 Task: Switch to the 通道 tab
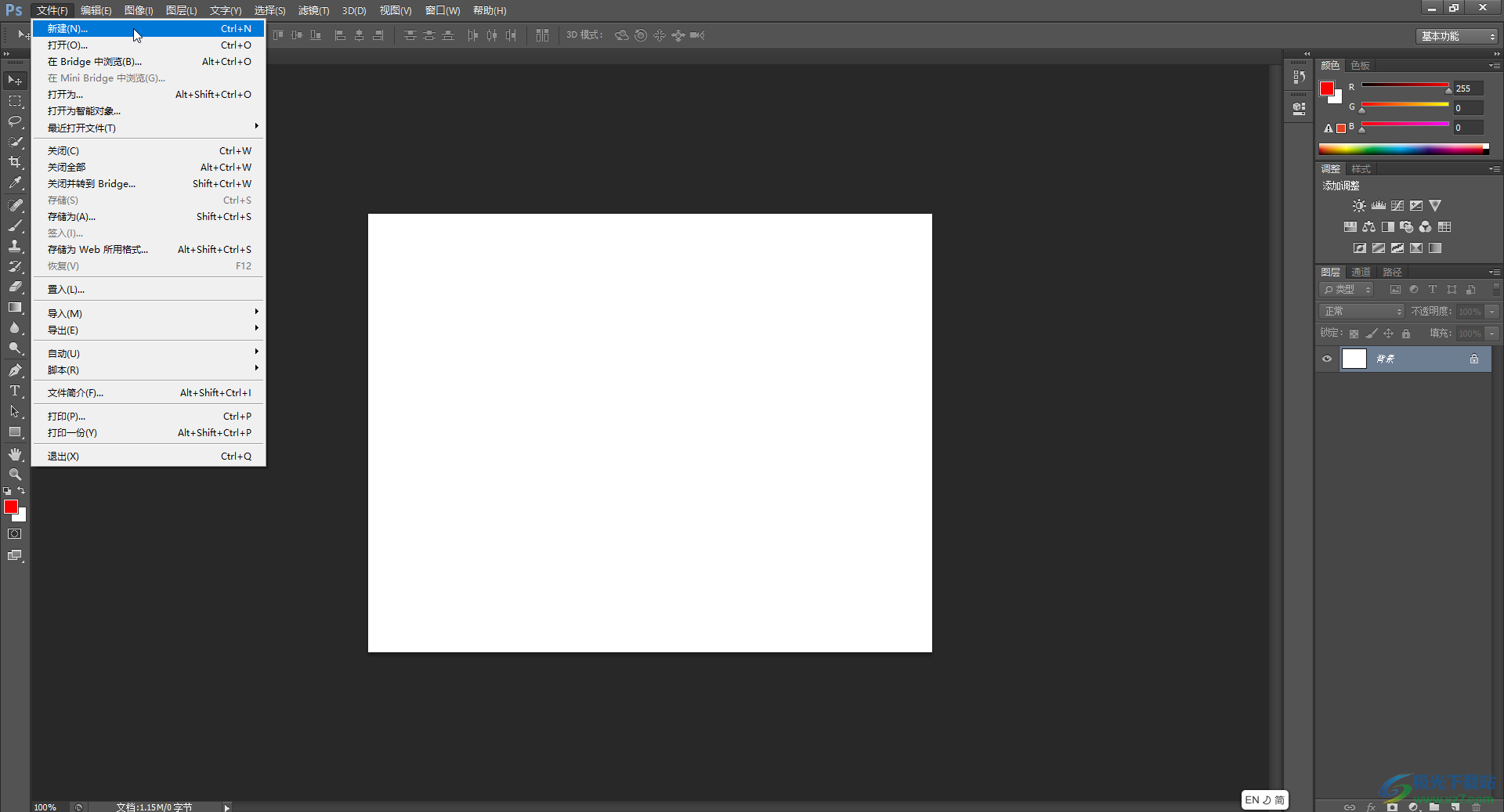click(1361, 272)
